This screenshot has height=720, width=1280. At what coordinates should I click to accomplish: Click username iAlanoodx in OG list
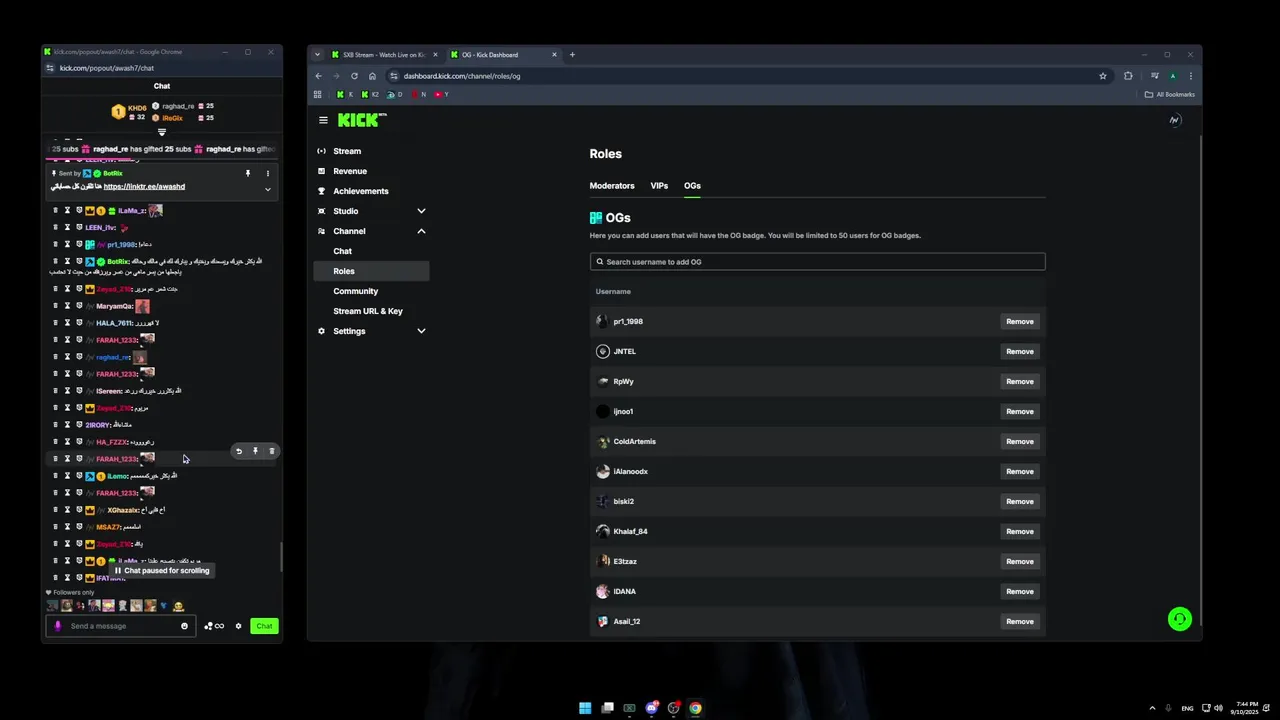631,471
